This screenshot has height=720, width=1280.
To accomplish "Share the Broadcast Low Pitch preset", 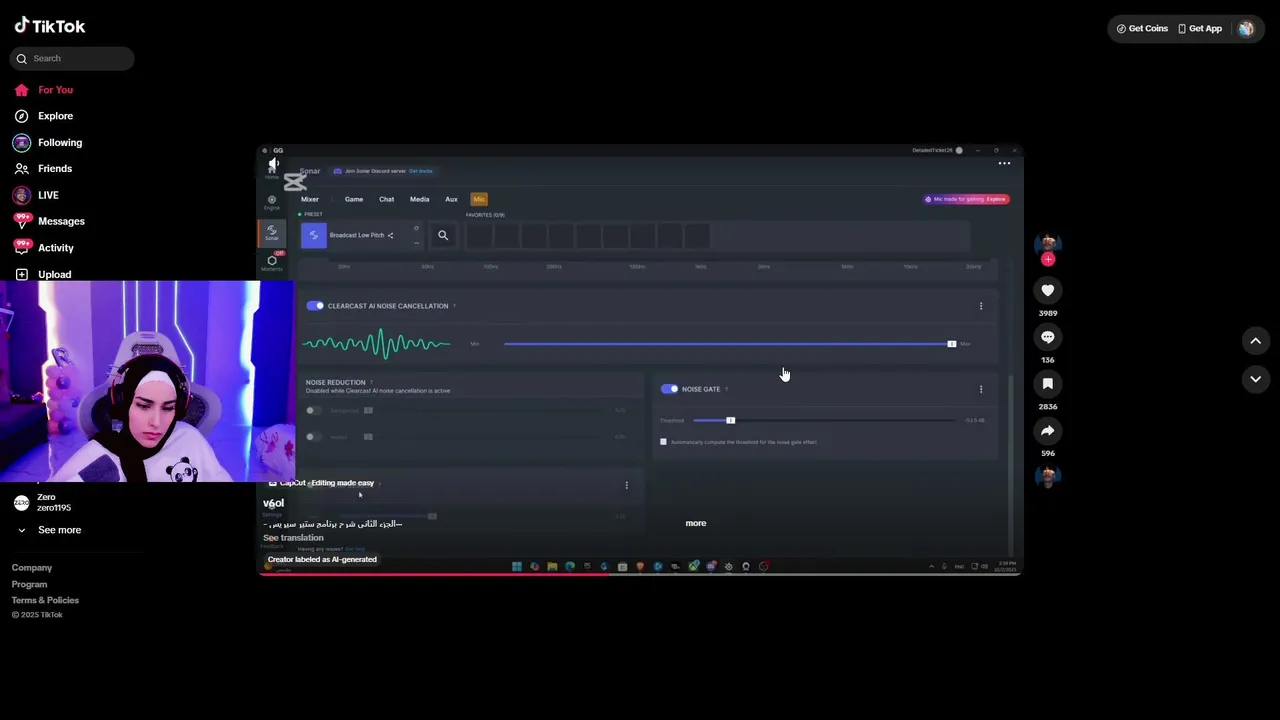I will coord(390,236).
